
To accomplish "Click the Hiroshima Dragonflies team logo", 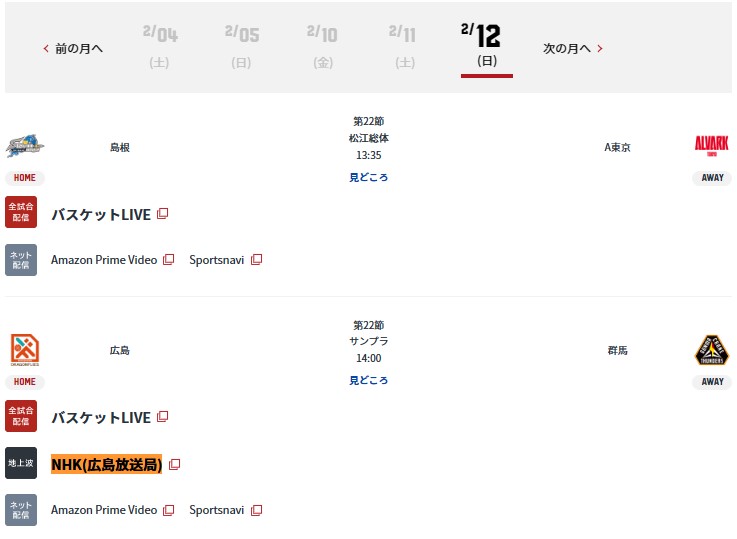I will [25, 350].
